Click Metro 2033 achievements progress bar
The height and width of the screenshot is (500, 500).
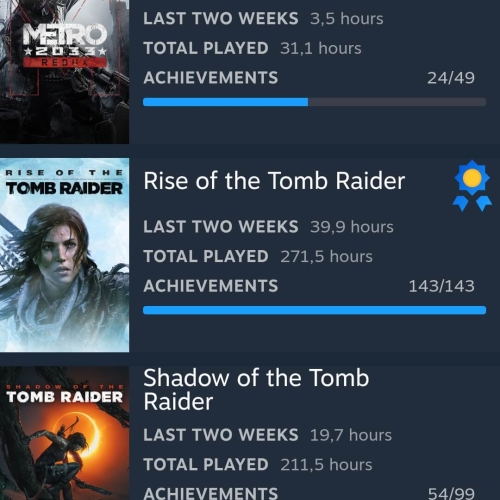[x=314, y=102]
